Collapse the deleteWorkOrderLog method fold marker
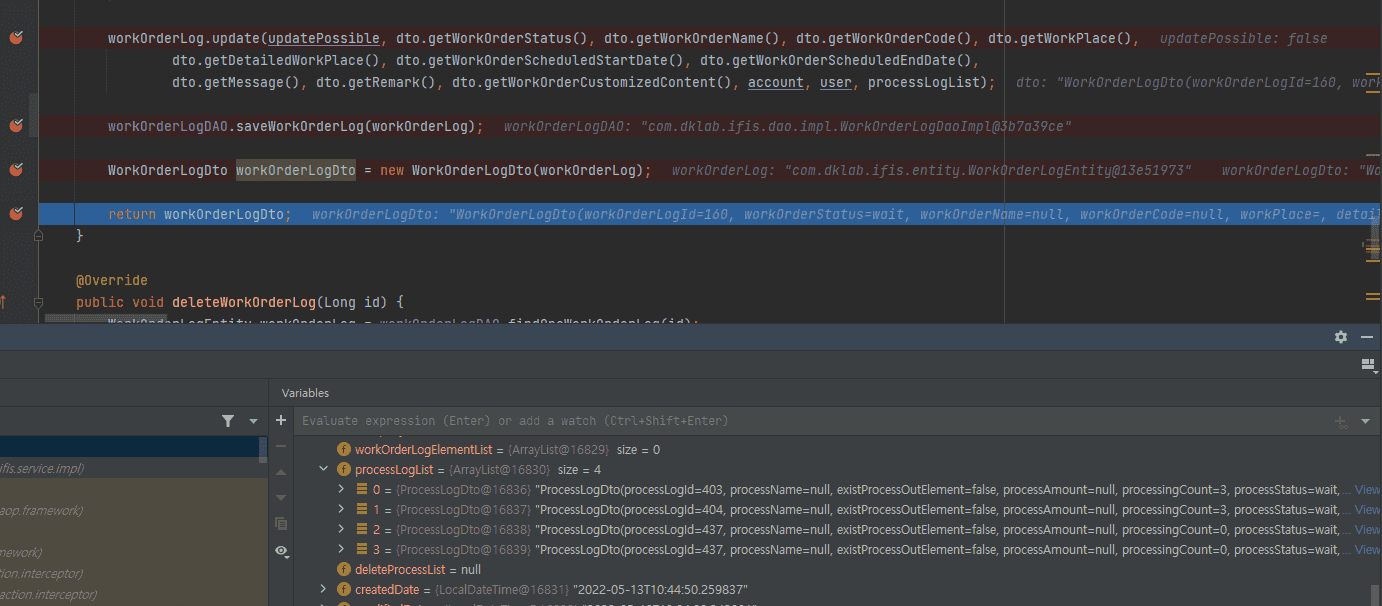The height and width of the screenshot is (606, 1382). [x=38, y=302]
